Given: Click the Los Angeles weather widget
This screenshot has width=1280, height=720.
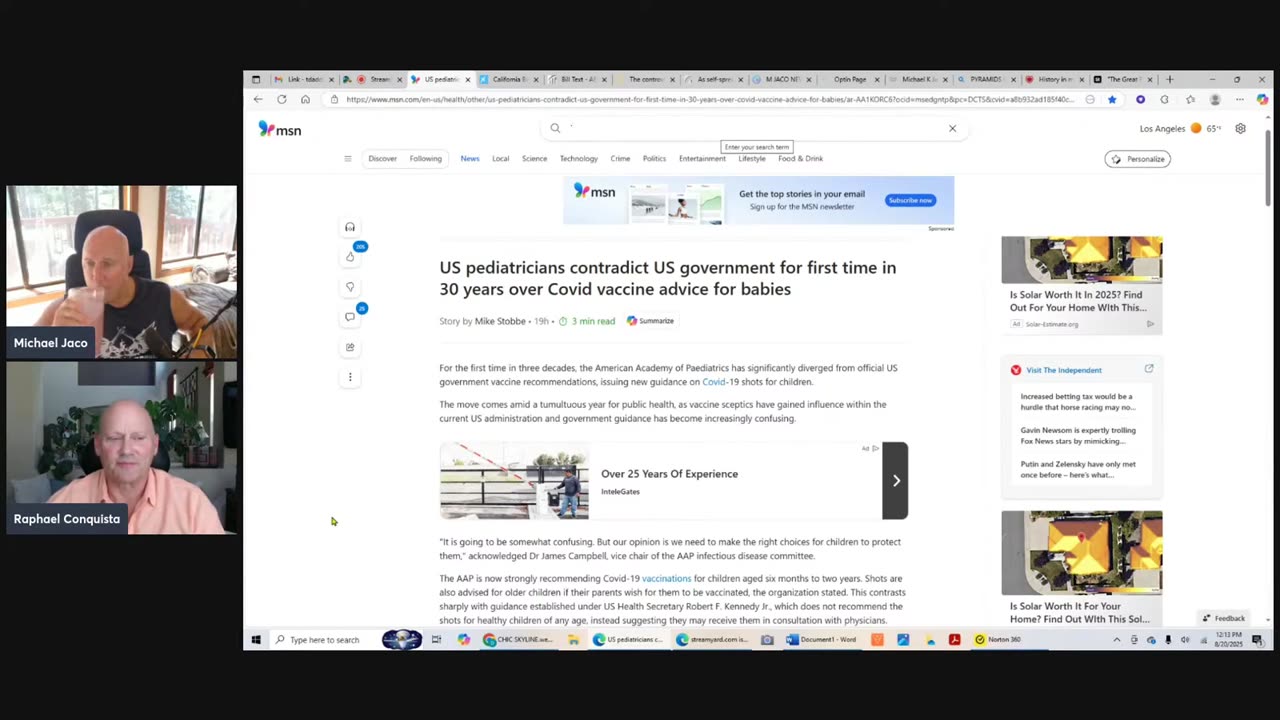Looking at the screenshot, I should (x=1180, y=128).
